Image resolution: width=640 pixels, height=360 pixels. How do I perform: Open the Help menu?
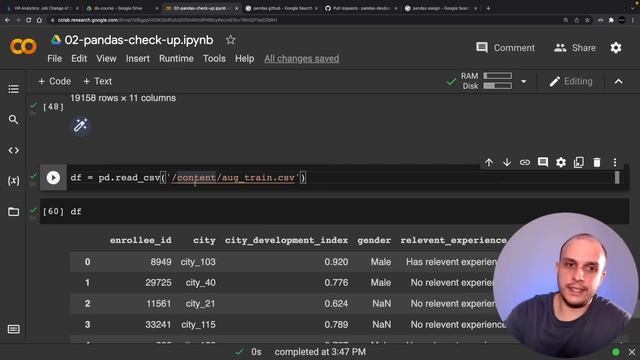pyautogui.click(x=244, y=59)
